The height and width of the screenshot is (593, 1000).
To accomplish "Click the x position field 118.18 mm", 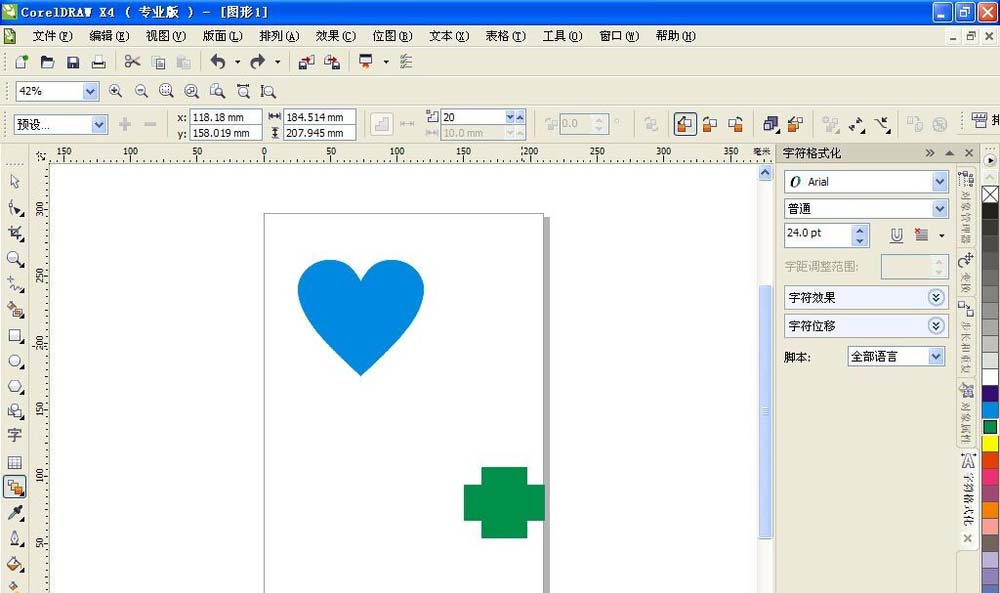I will (226, 117).
